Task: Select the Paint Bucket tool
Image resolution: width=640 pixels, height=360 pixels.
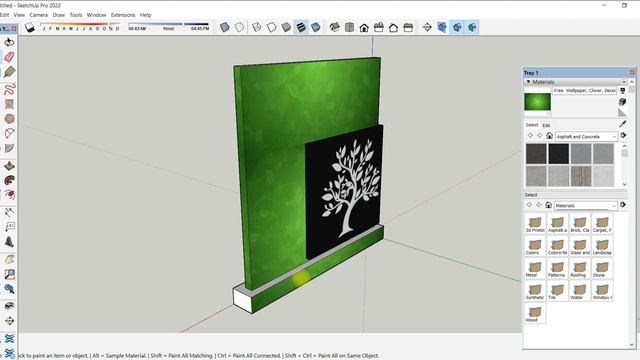Action: pos(9,242)
